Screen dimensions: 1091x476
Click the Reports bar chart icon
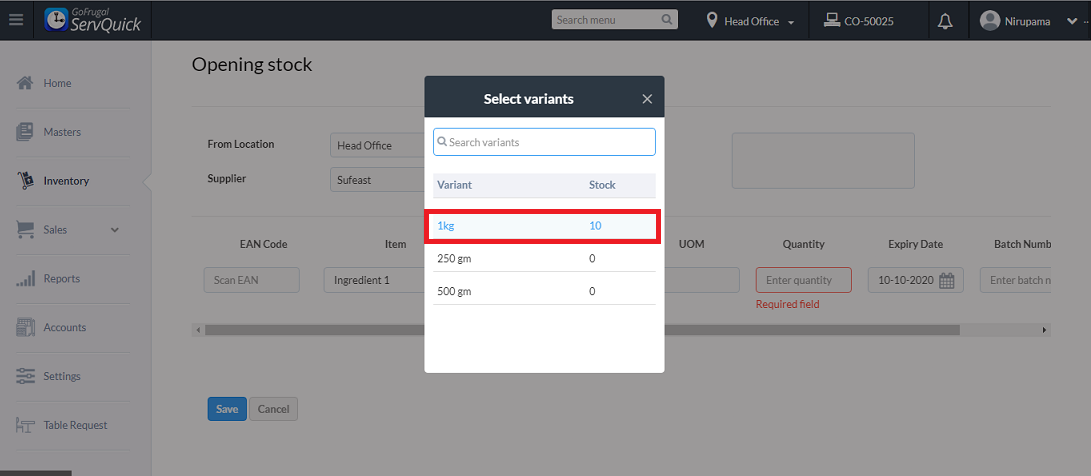click(26, 279)
